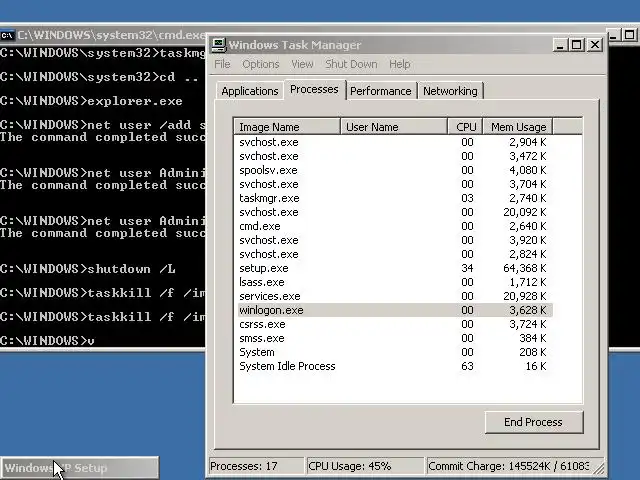
Task: Select the csrss.exe process
Action: 395,324
